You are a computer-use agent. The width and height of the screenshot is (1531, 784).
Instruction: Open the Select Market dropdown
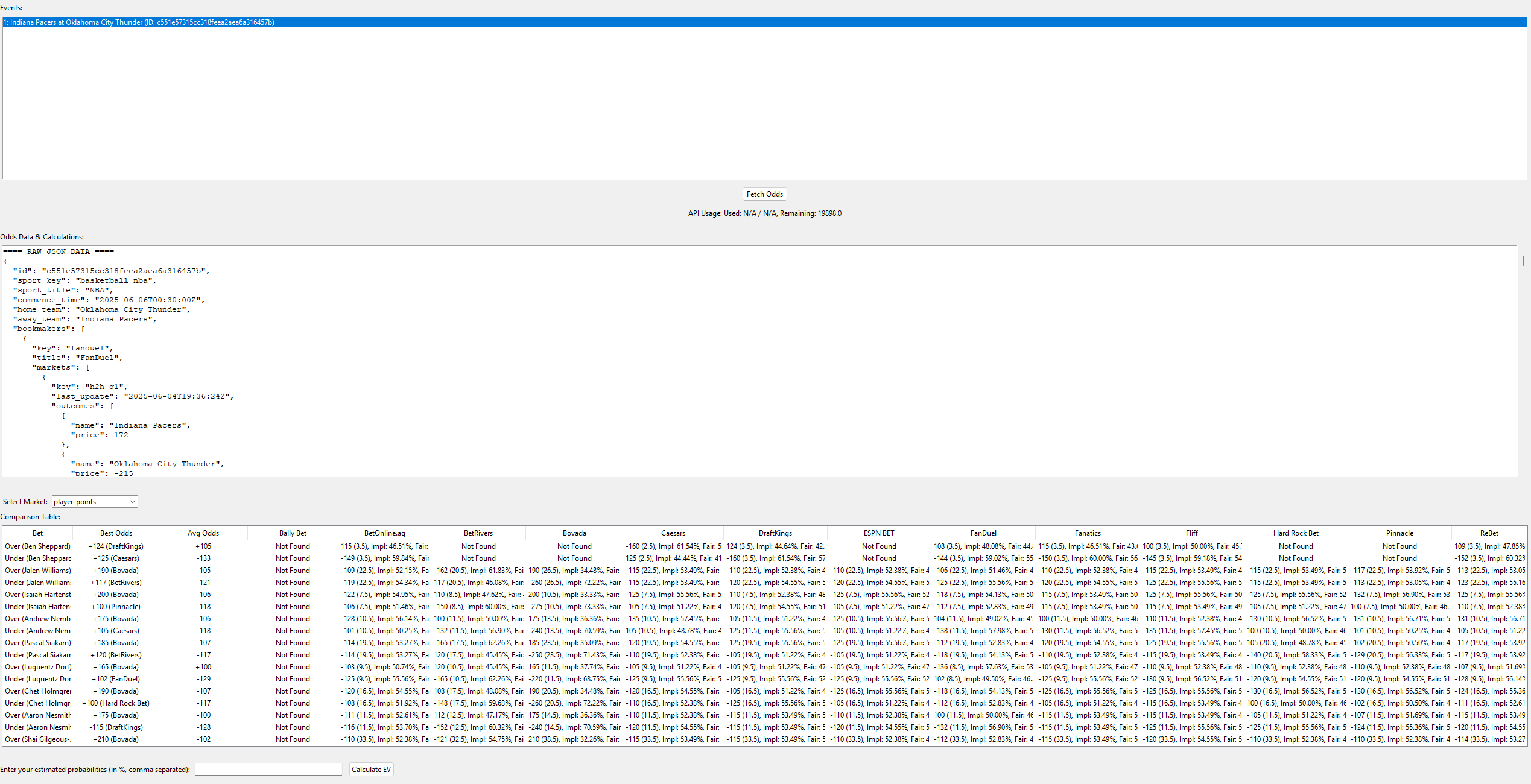94,501
